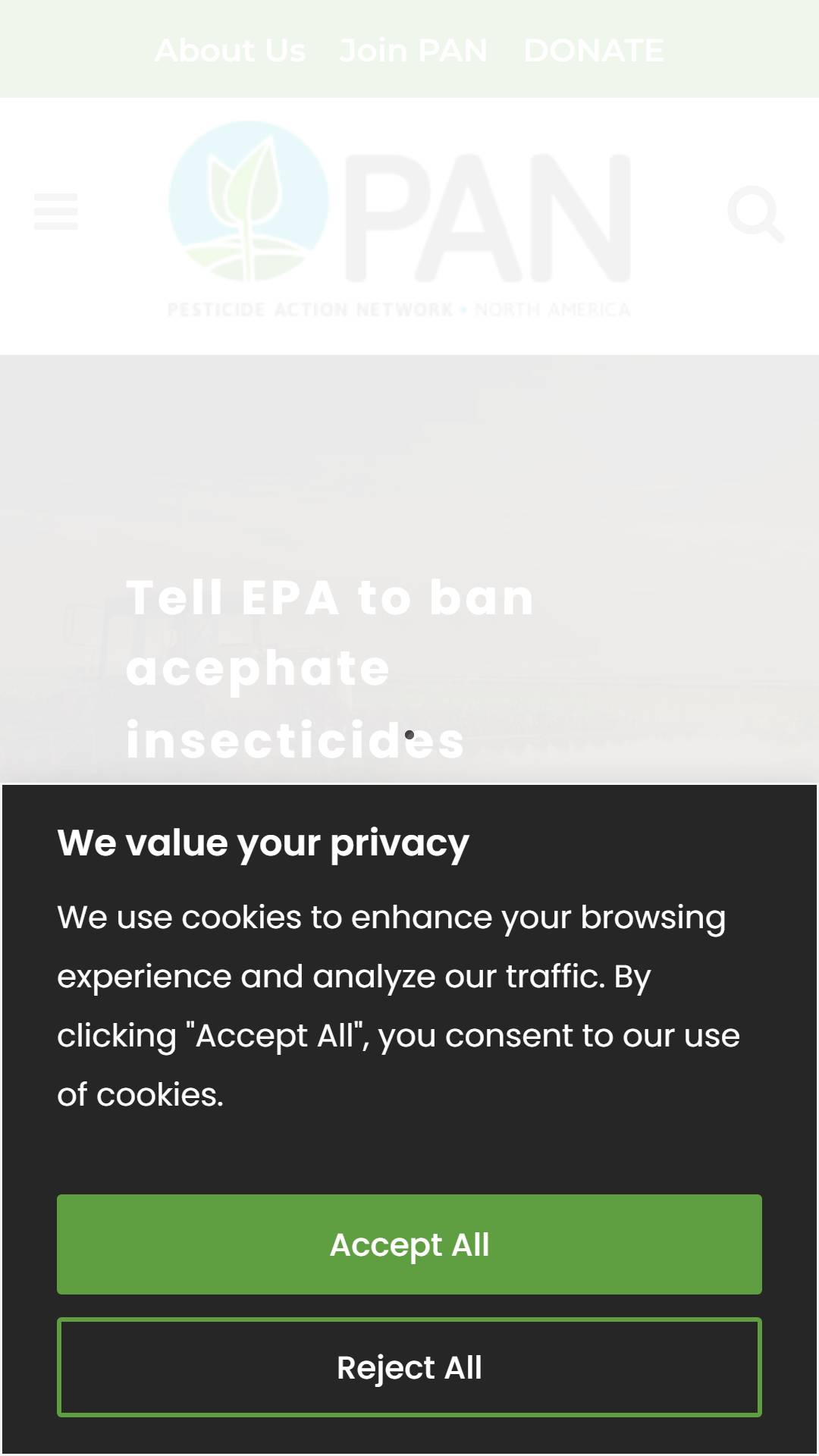
Task: Reject All cookies
Action: [409, 1367]
